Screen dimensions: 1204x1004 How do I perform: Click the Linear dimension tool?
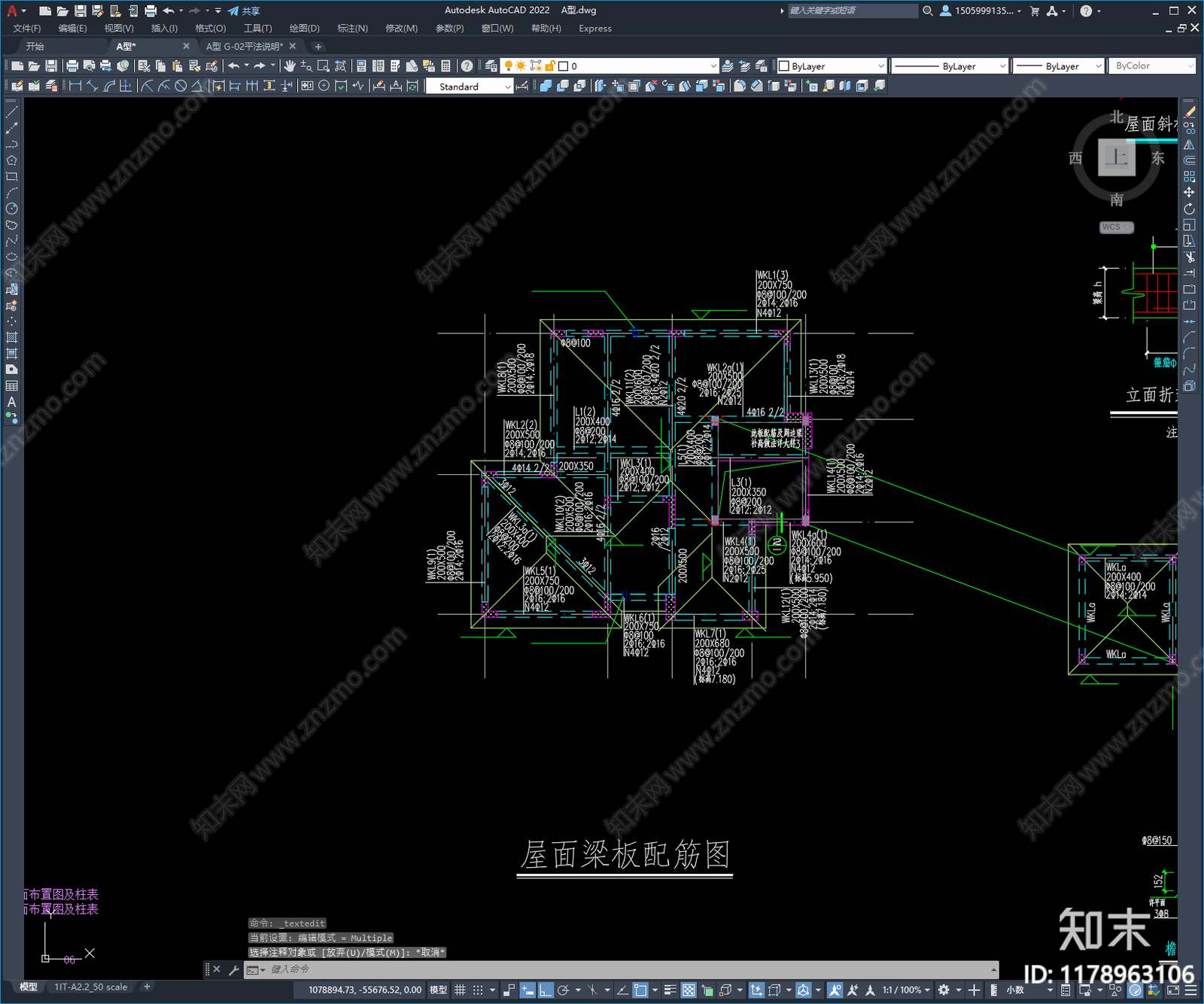(75, 86)
